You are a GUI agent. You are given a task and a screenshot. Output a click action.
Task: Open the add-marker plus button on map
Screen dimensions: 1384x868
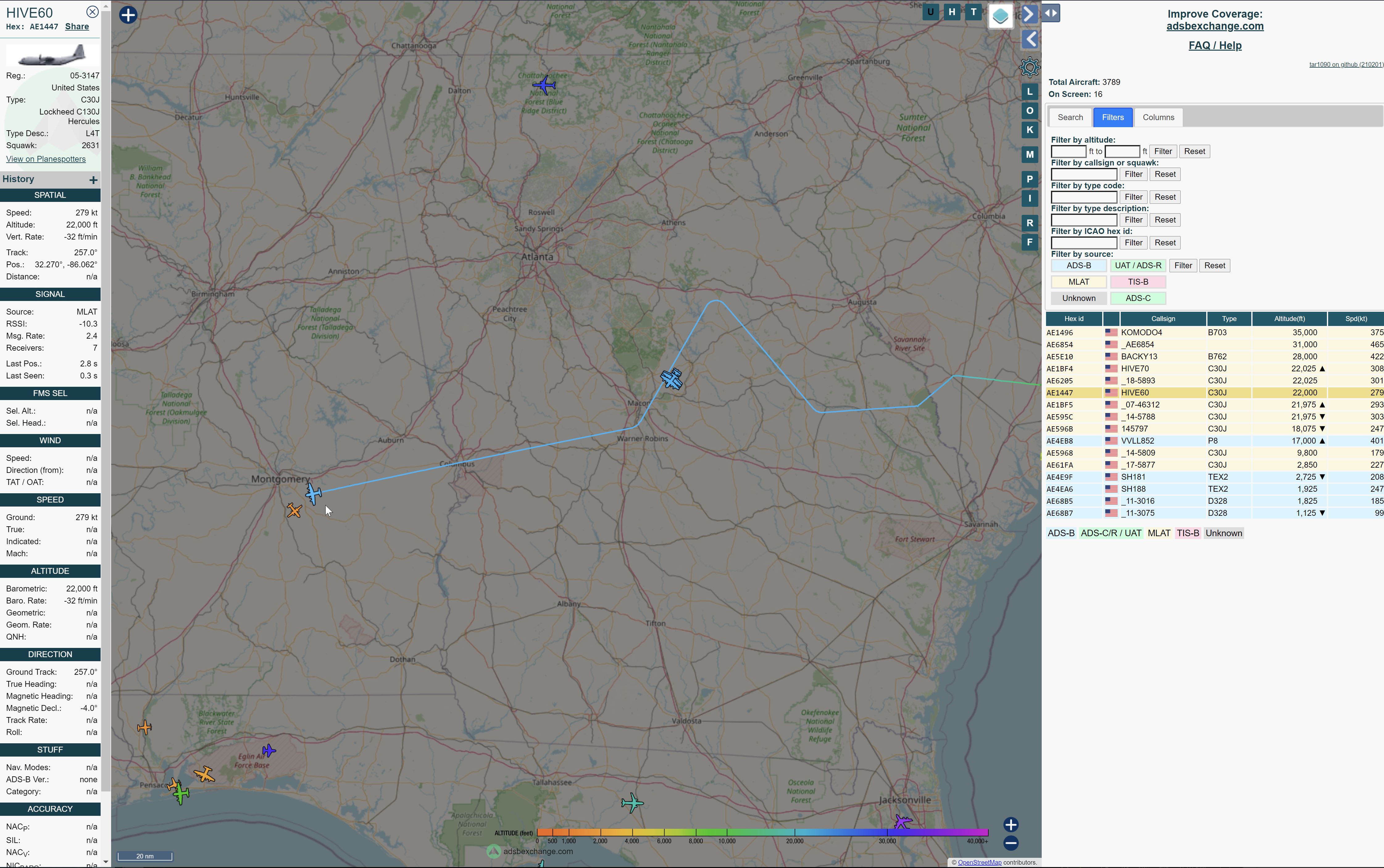128,15
